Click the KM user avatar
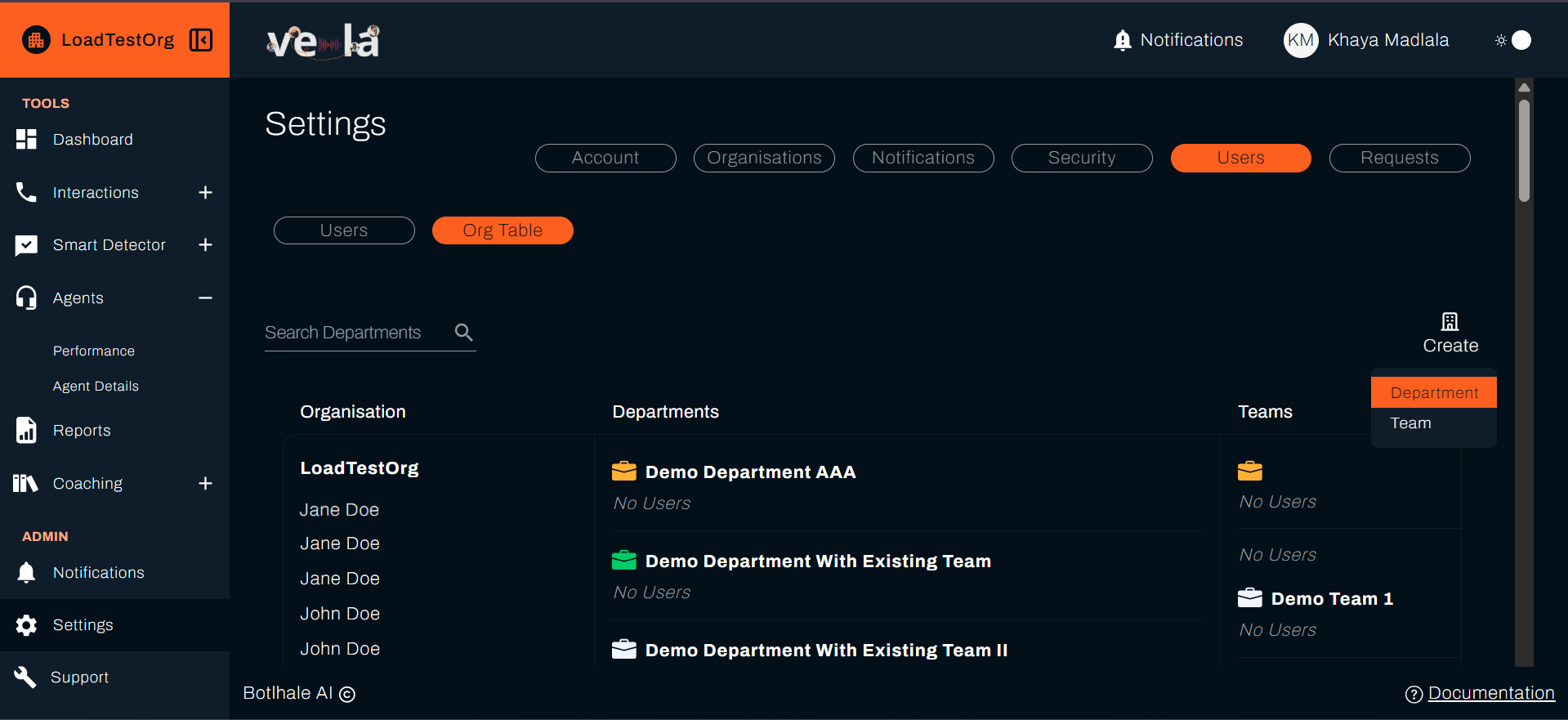This screenshot has height=720, width=1568. click(x=1300, y=40)
